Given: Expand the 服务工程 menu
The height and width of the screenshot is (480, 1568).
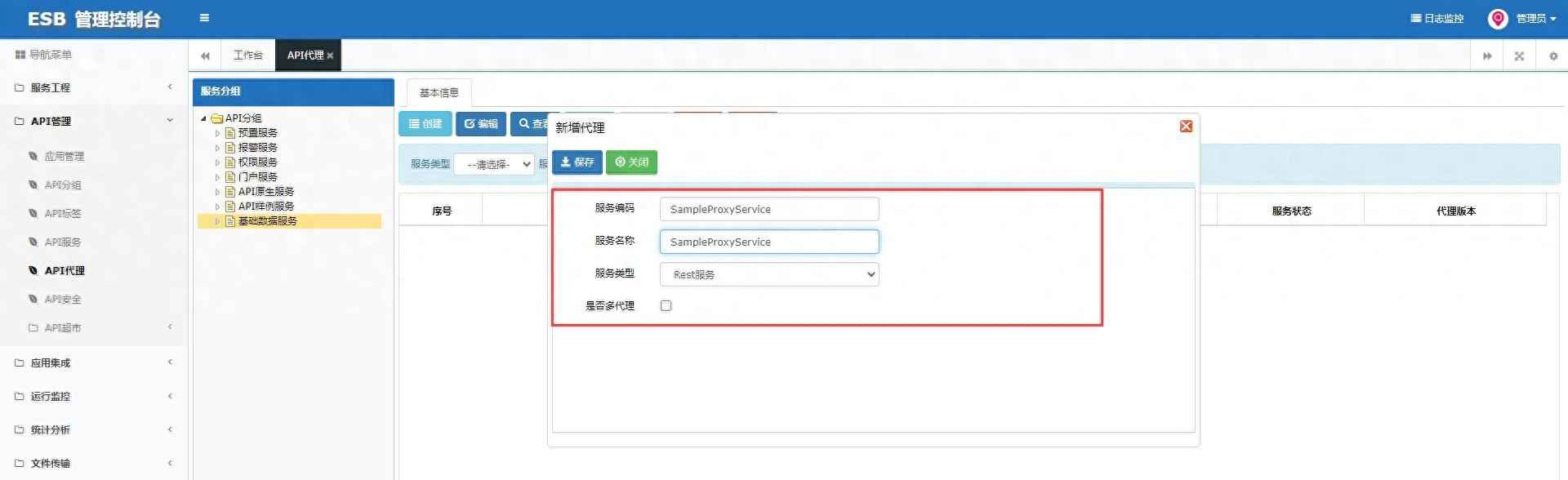Looking at the screenshot, I should coord(94,87).
